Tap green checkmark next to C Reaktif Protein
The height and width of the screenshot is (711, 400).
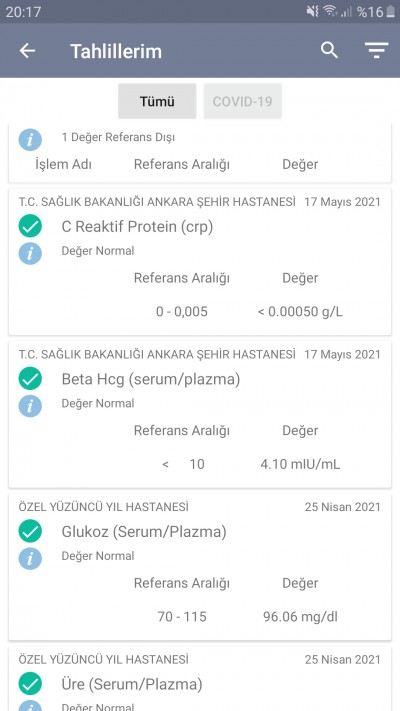[30, 226]
